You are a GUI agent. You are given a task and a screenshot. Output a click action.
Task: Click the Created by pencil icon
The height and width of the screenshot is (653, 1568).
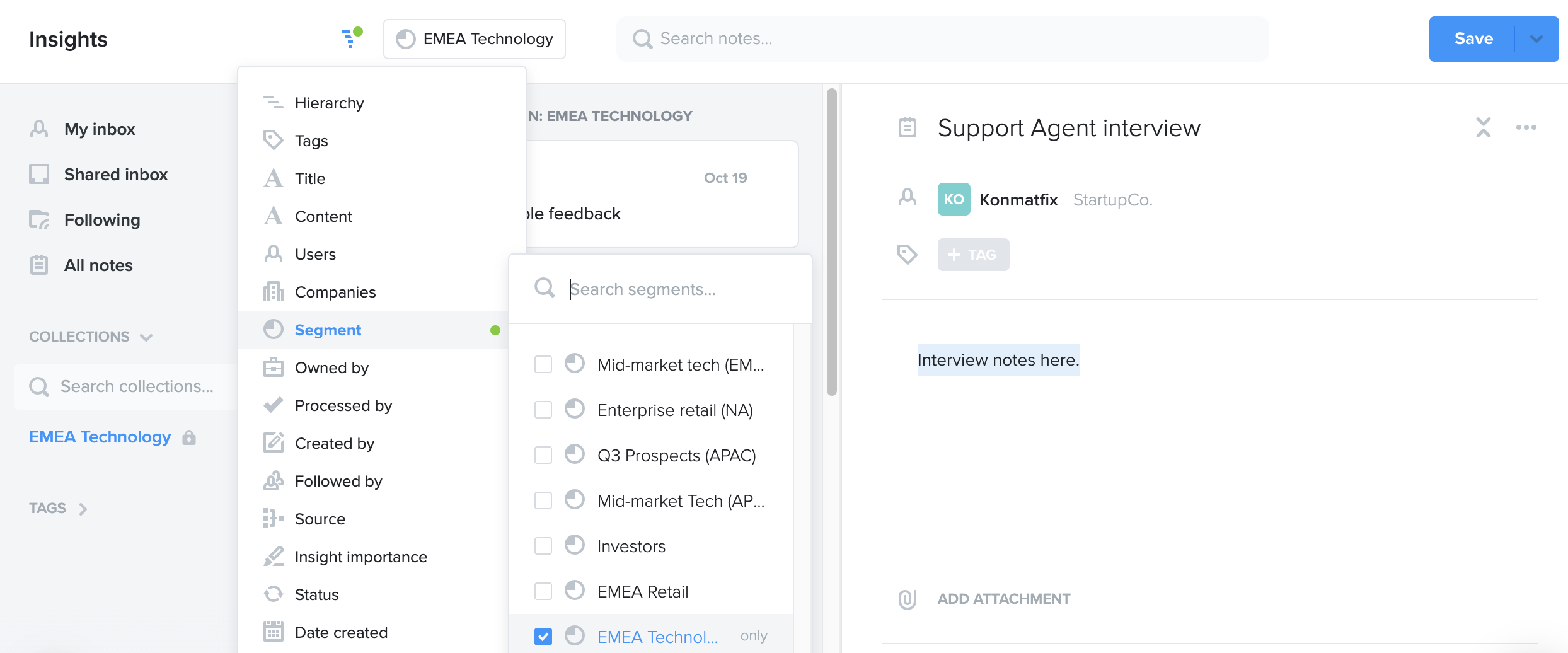(274, 442)
